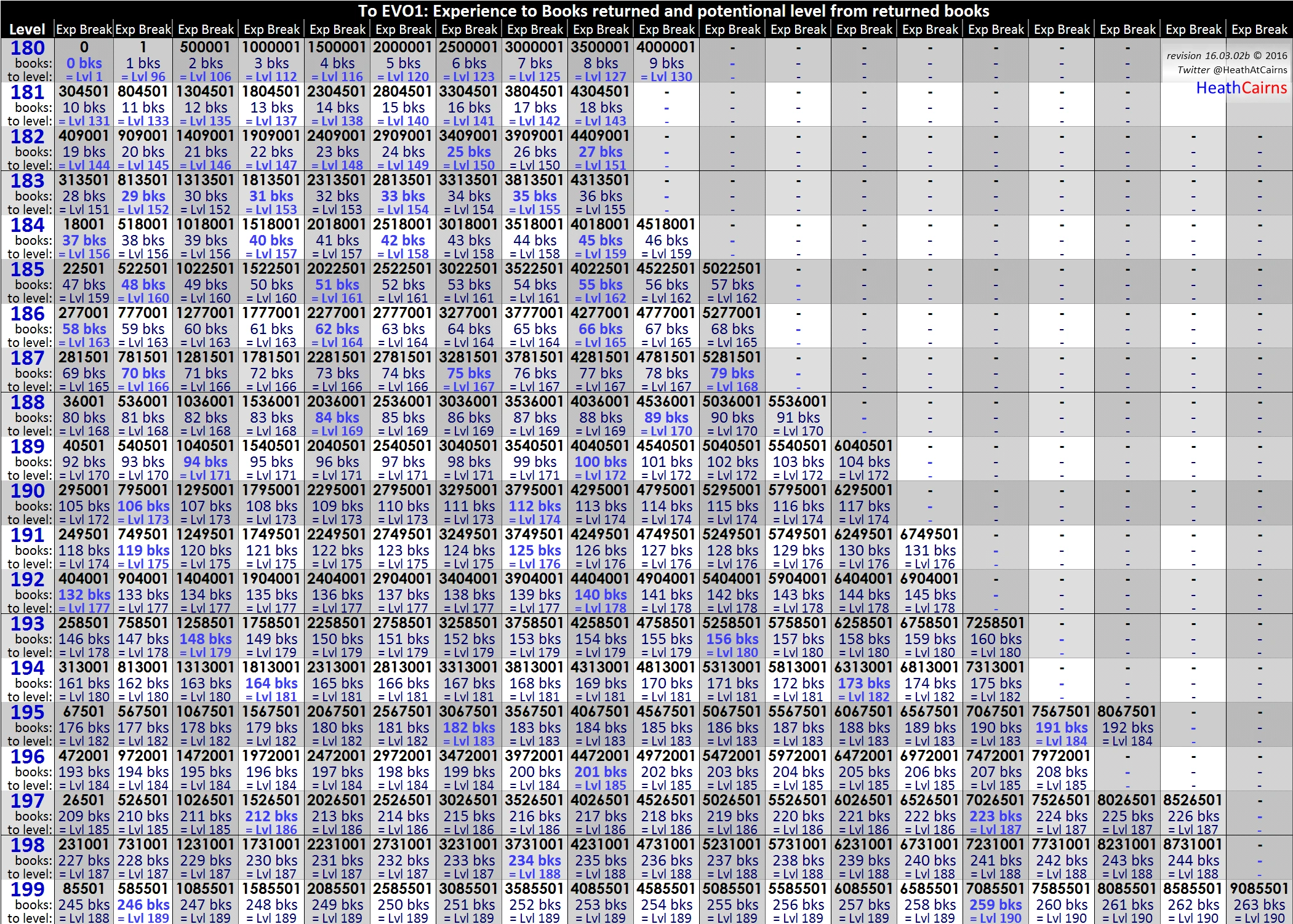Click the 263 bks cell
The width and height of the screenshot is (1293, 924).
(x=1259, y=905)
